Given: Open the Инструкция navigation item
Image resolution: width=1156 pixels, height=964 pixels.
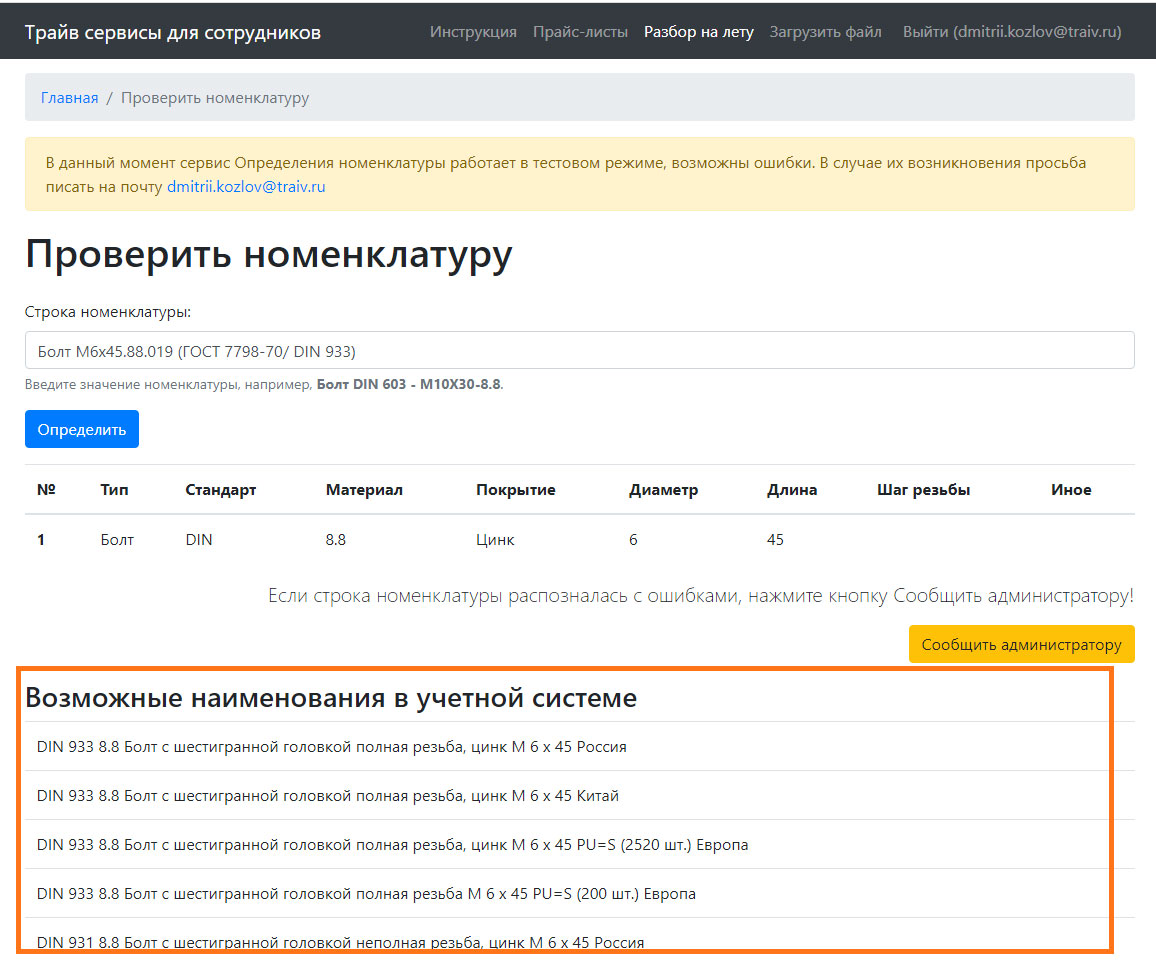Looking at the screenshot, I should tap(473, 32).
